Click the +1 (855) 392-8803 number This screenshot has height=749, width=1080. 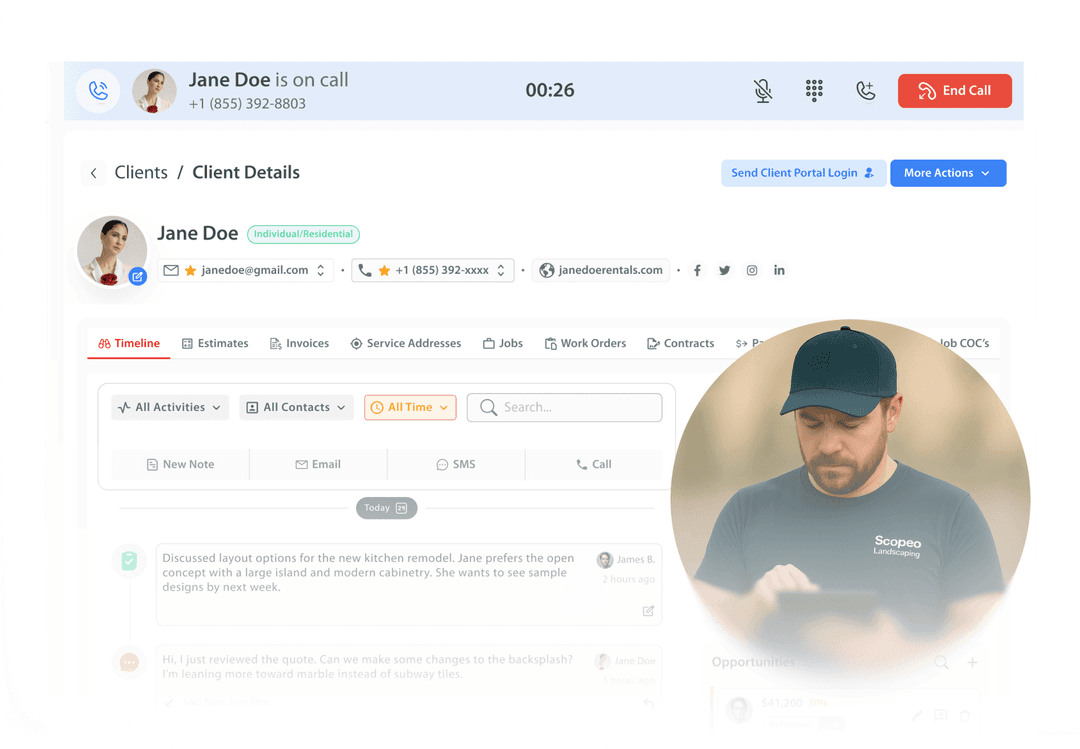click(x=247, y=103)
